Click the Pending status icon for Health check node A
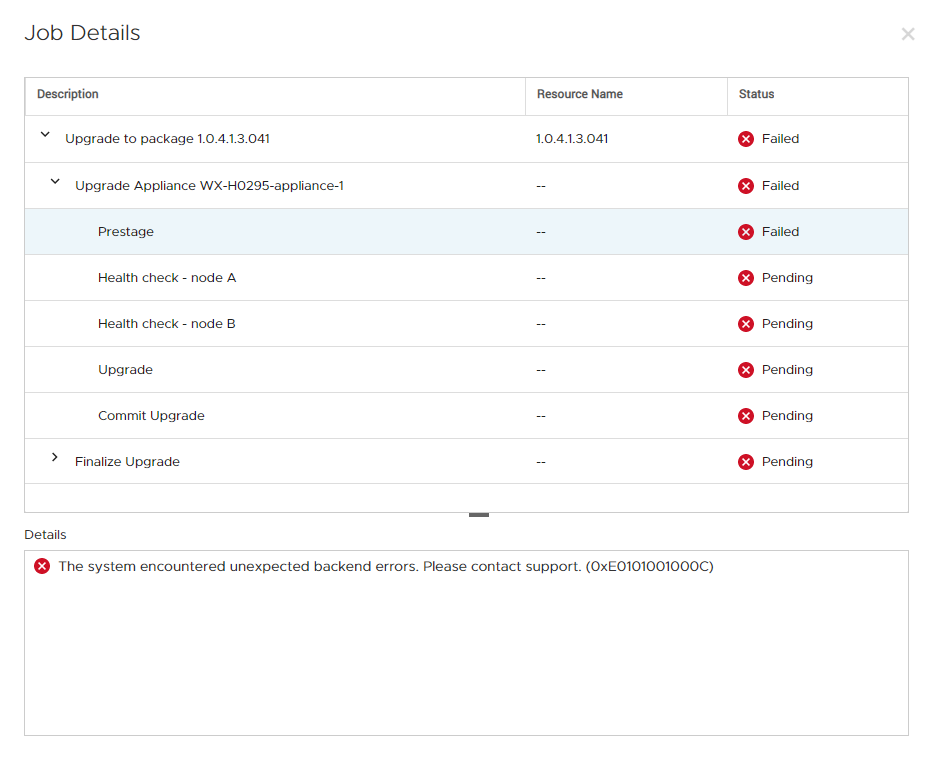The height and width of the screenshot is (776, 927). click(x=745, y=277)
